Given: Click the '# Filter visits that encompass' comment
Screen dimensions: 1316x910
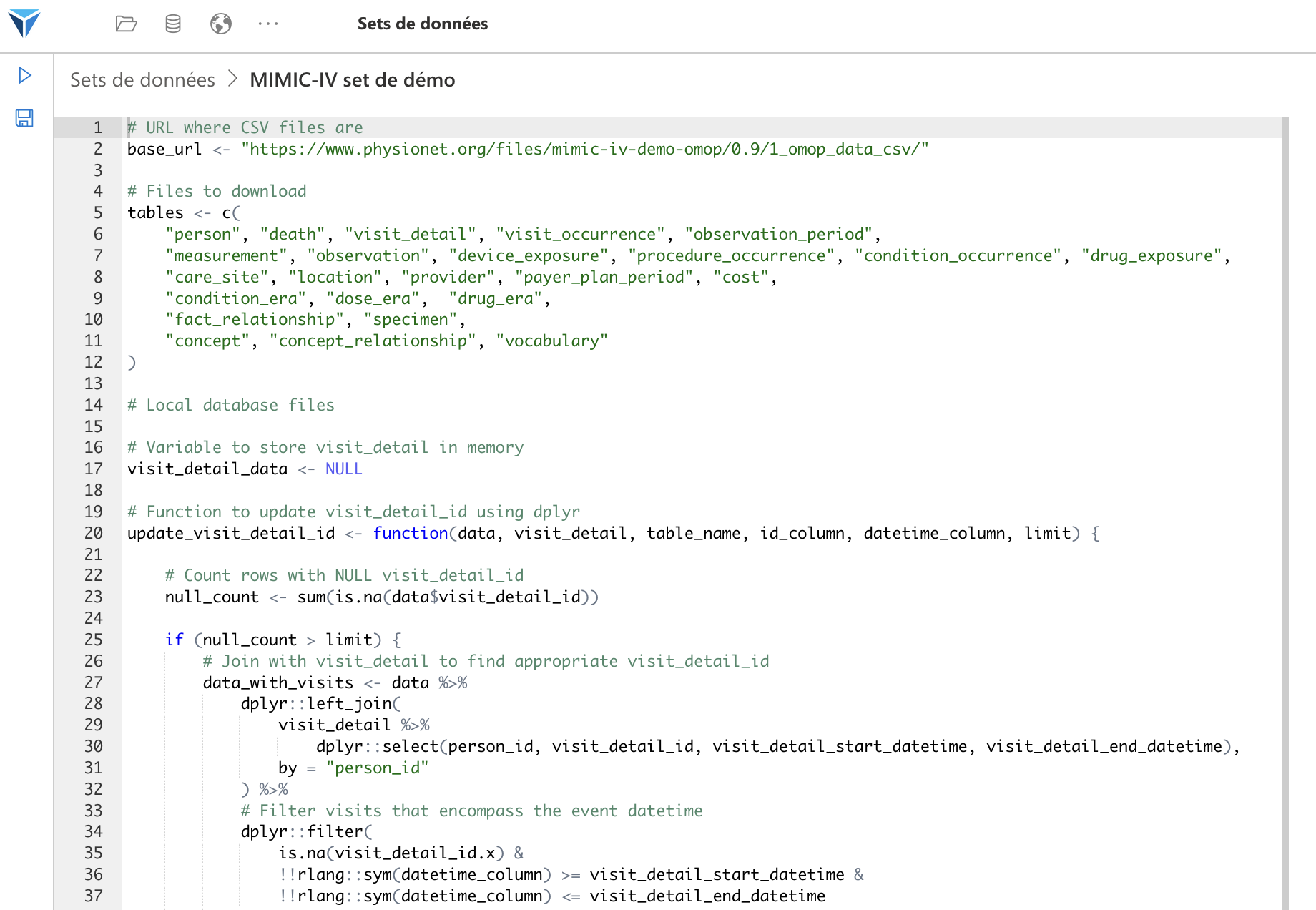Looking at the screenshot, I should pyautogui.click(x=472, y=811).
